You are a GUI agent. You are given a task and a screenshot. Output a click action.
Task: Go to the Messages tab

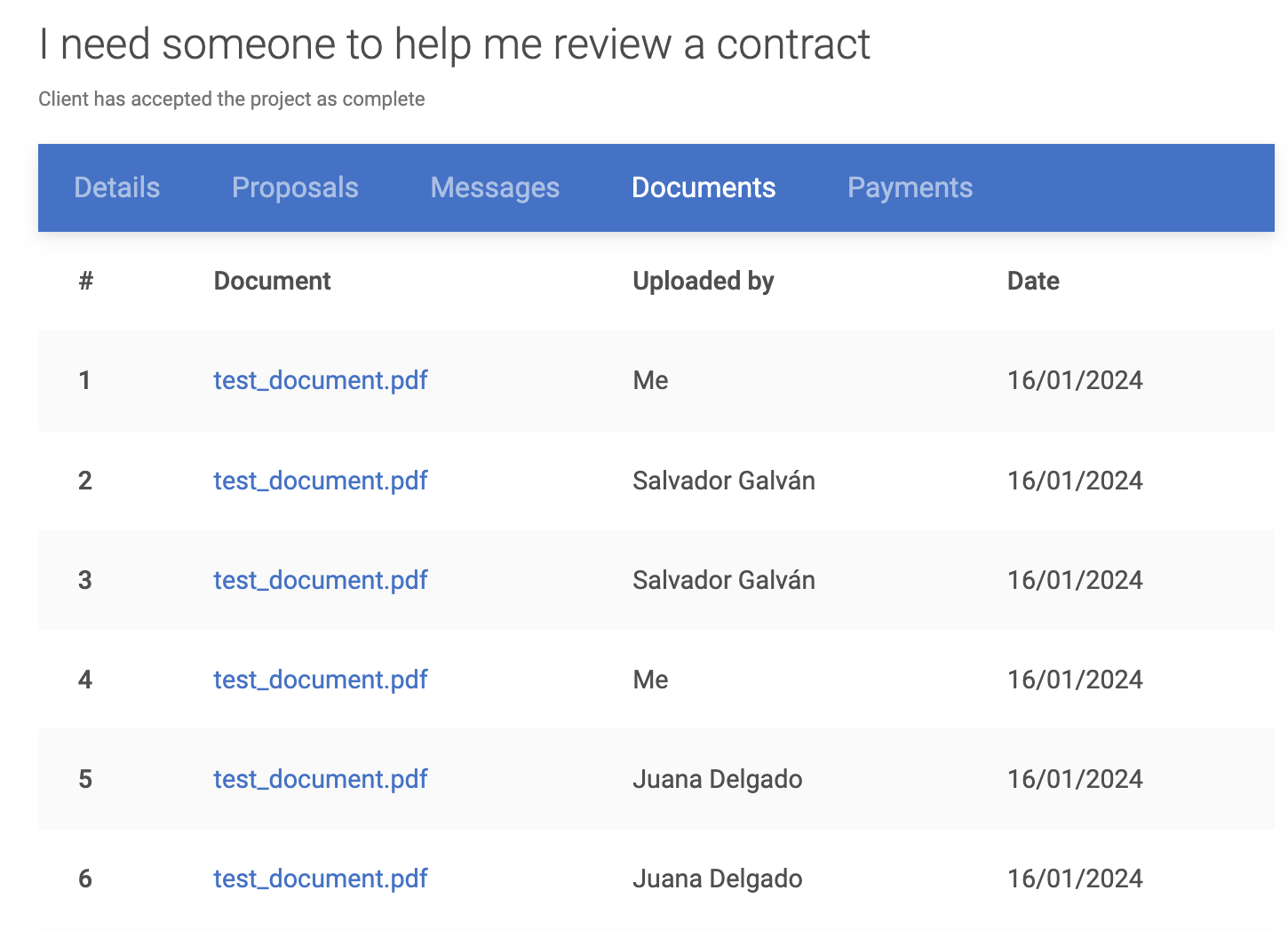click(495, 187)
